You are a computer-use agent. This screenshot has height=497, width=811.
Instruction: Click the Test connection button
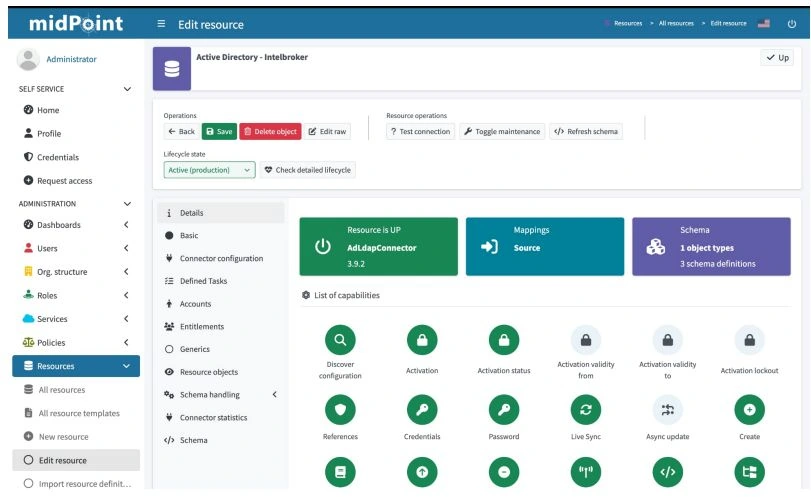(x=420, y=131)
